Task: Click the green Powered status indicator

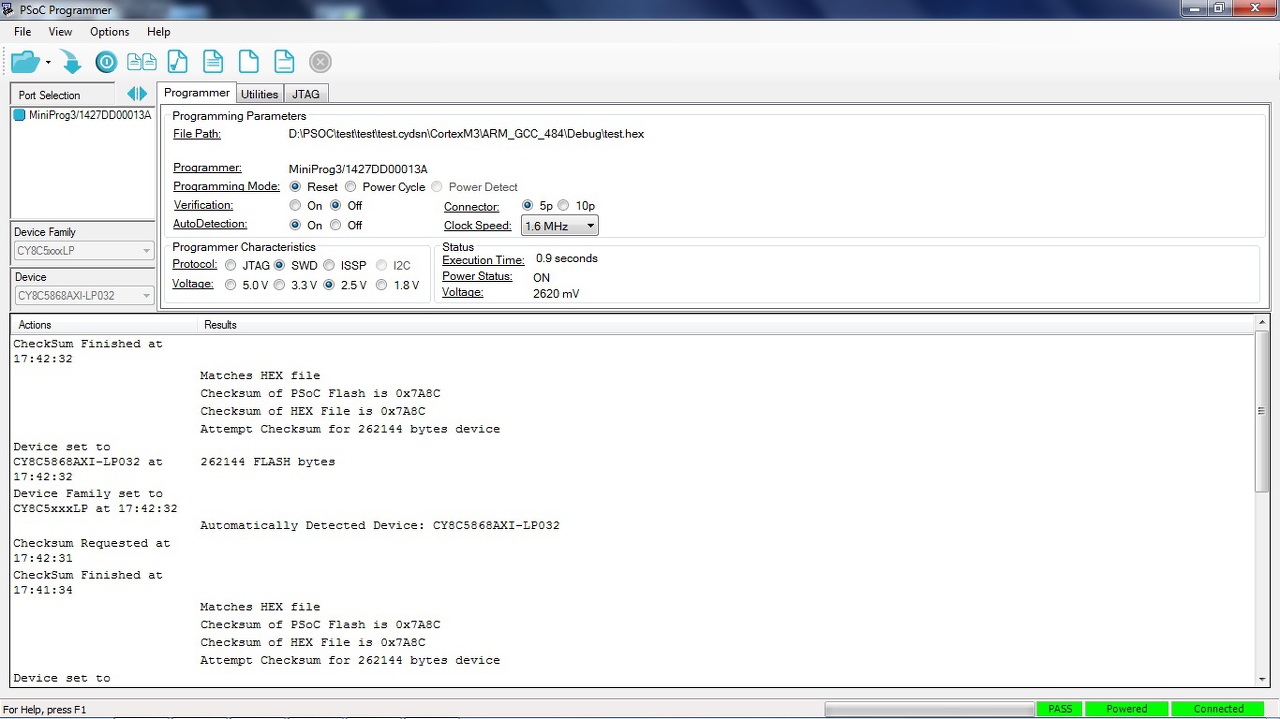Action: (1126, 709)
